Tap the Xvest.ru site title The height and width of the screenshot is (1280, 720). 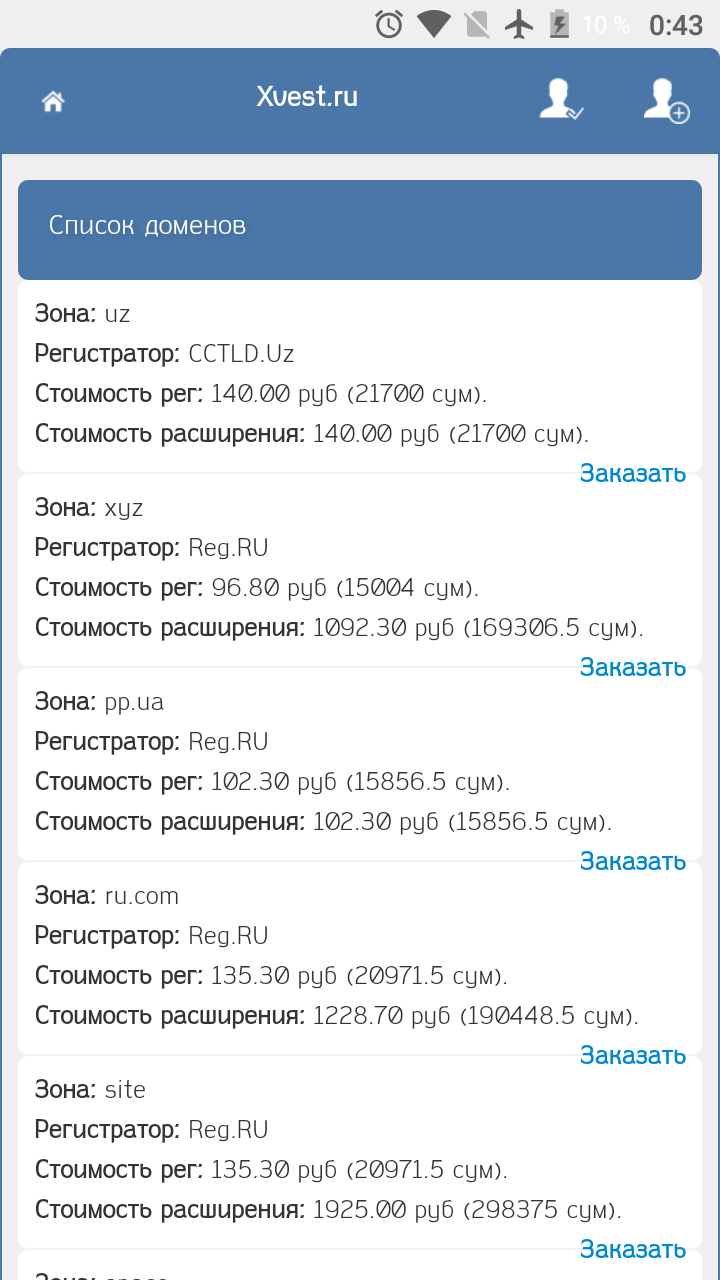pyautogui.click(x=307, y=97)
